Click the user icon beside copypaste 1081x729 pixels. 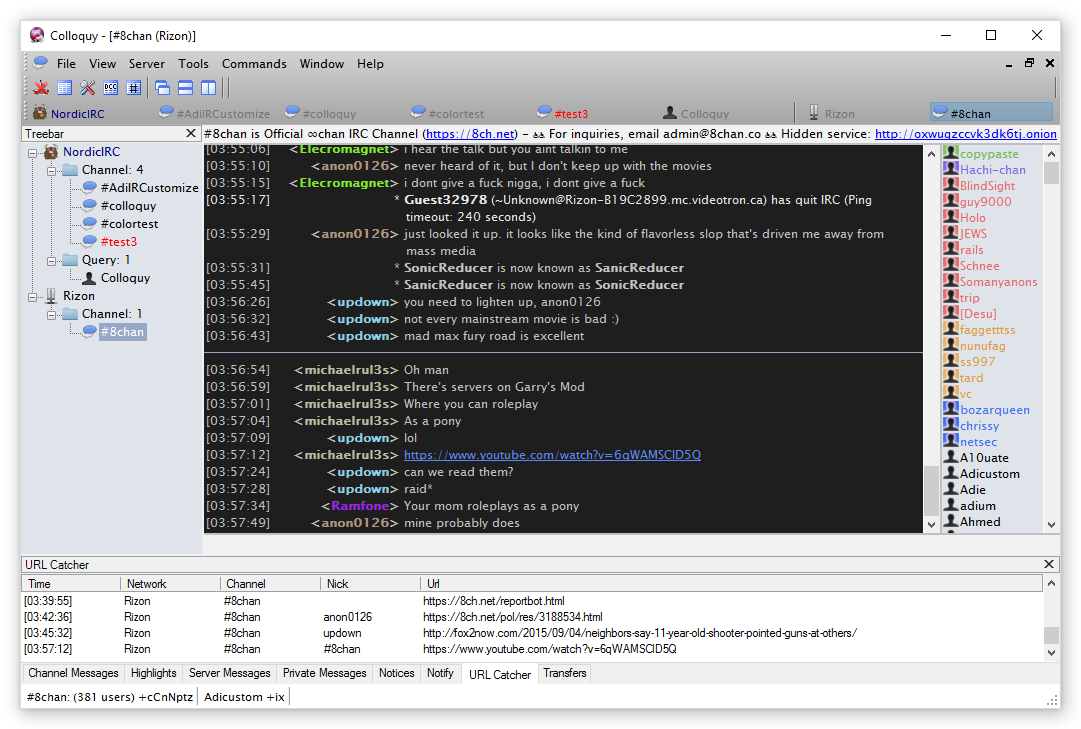(x=951, y=153)
